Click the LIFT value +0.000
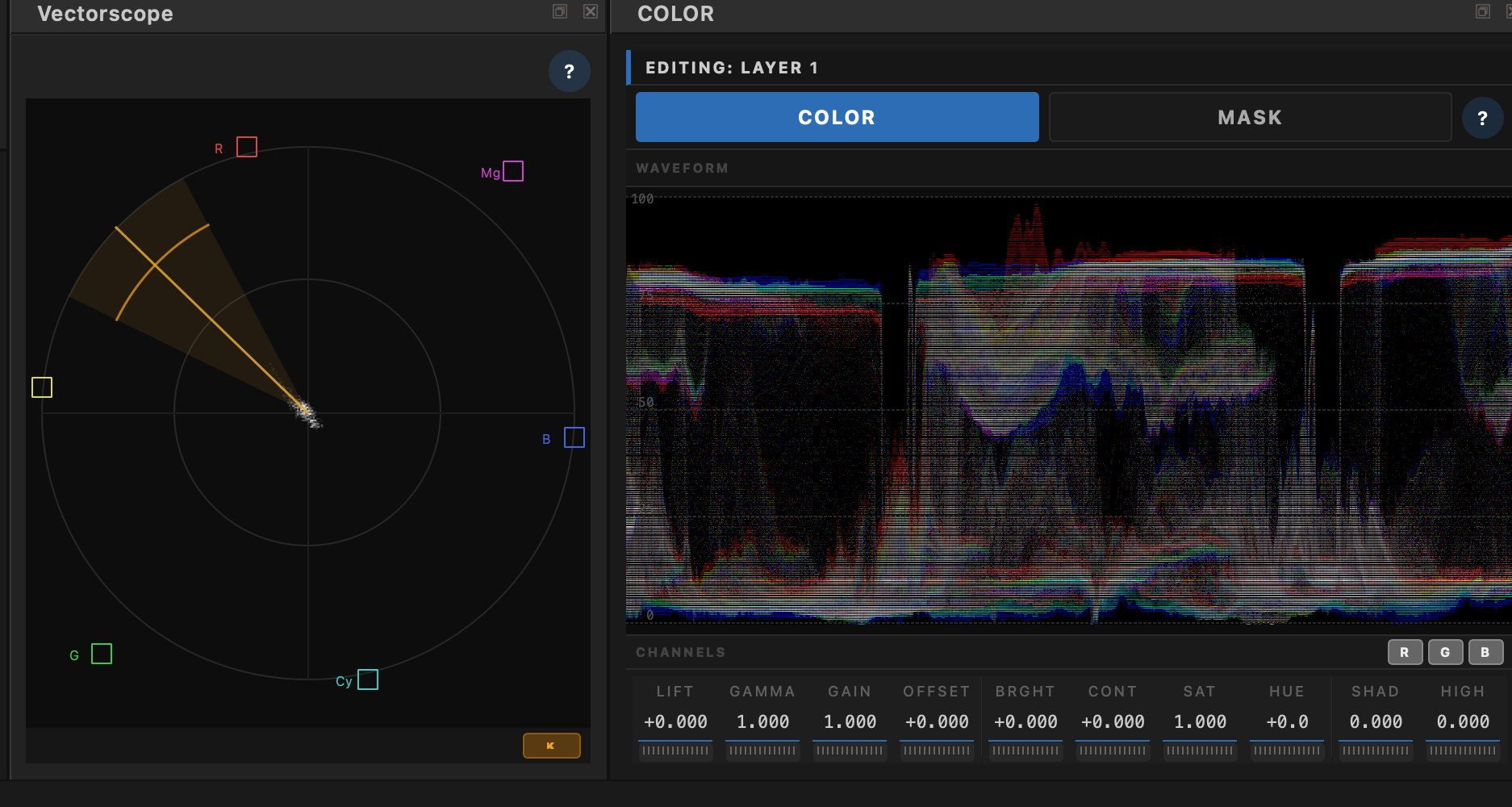The height and width of the screenshot is (807, 1512). pos(675,722)
